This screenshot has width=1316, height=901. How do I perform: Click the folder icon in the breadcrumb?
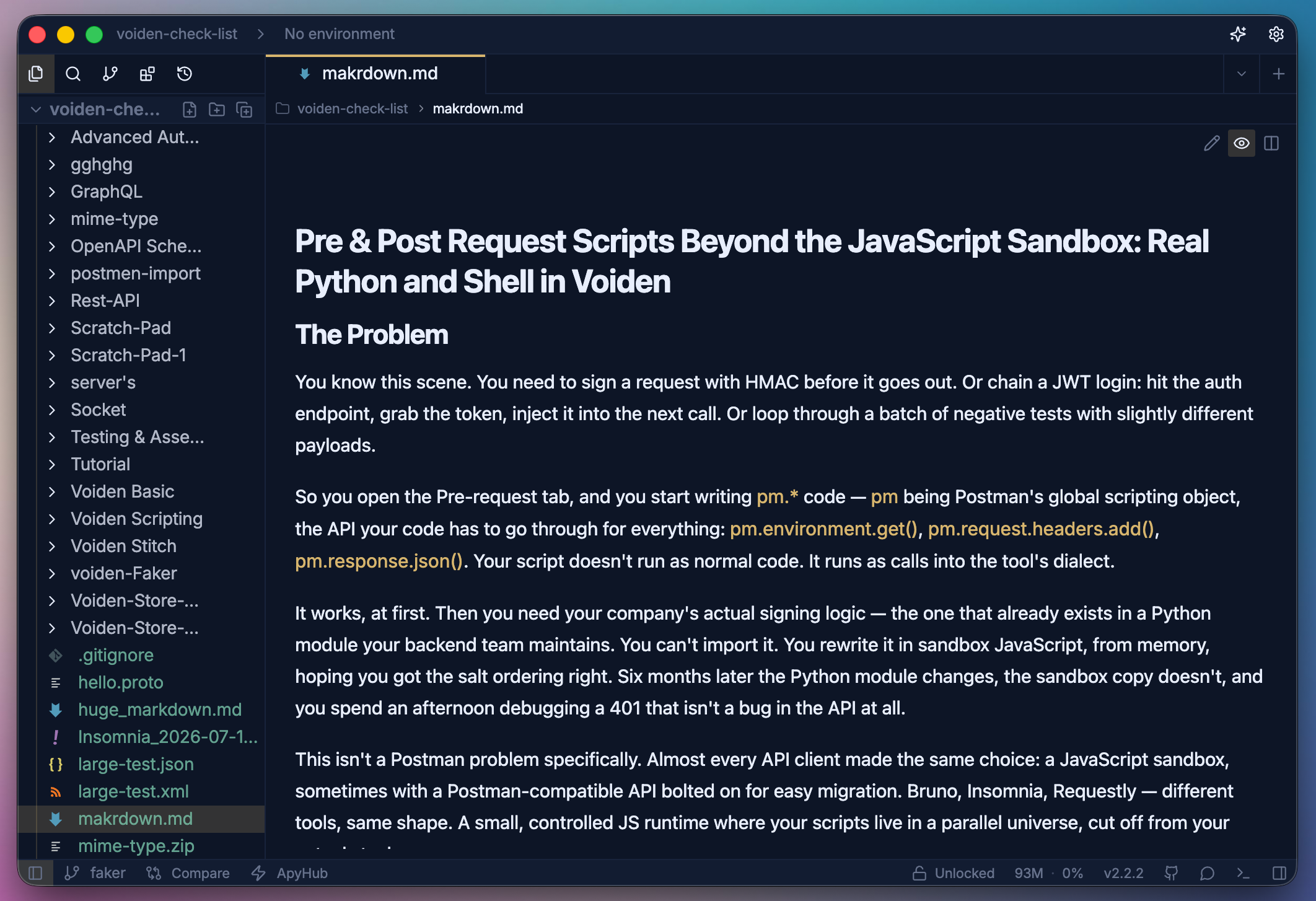tap(283, 109)
